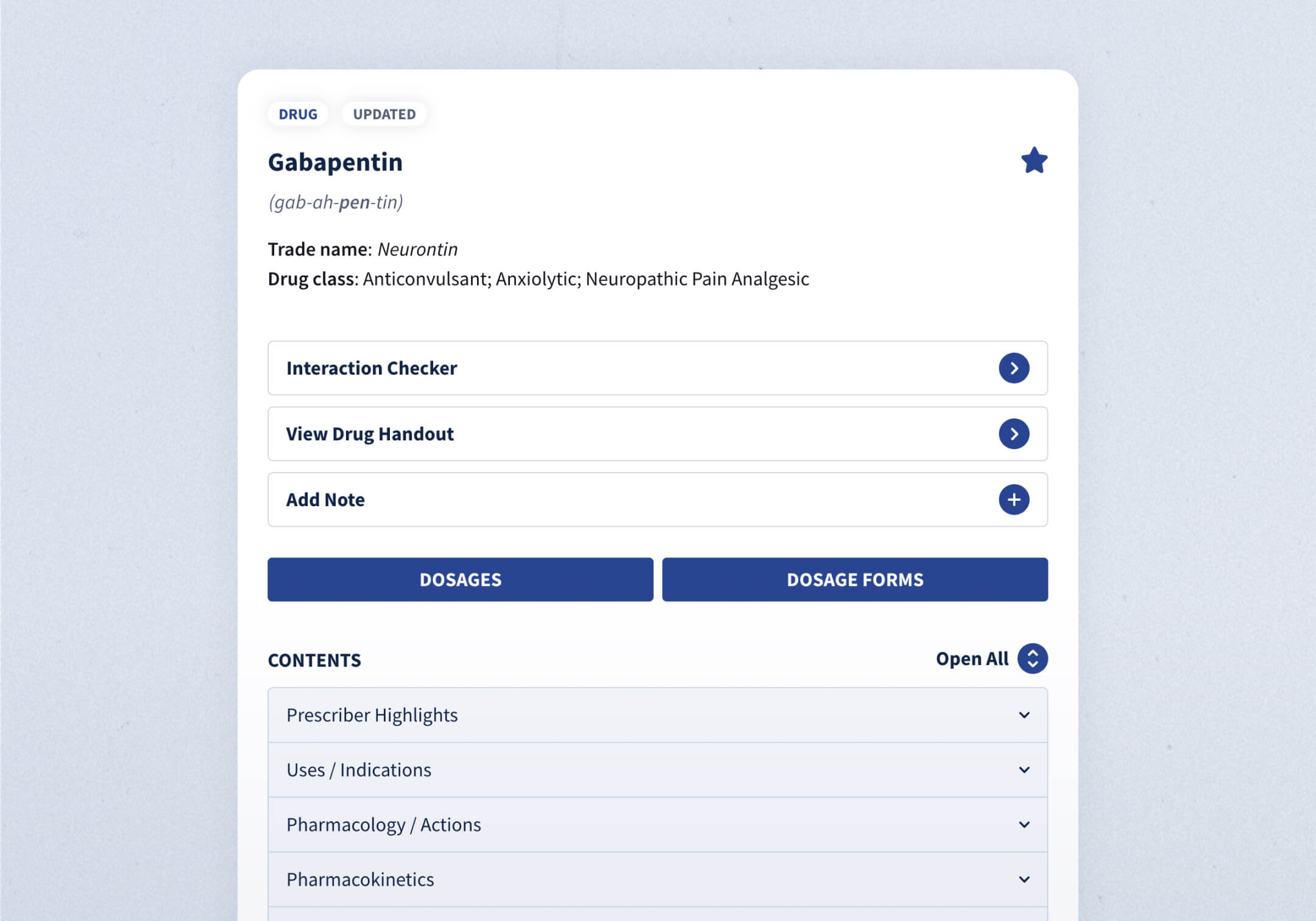The width and height of the screenshot is (1316, 921).
Task: Click the UPDATED tag badge
Action: click(x=384, y=114)
